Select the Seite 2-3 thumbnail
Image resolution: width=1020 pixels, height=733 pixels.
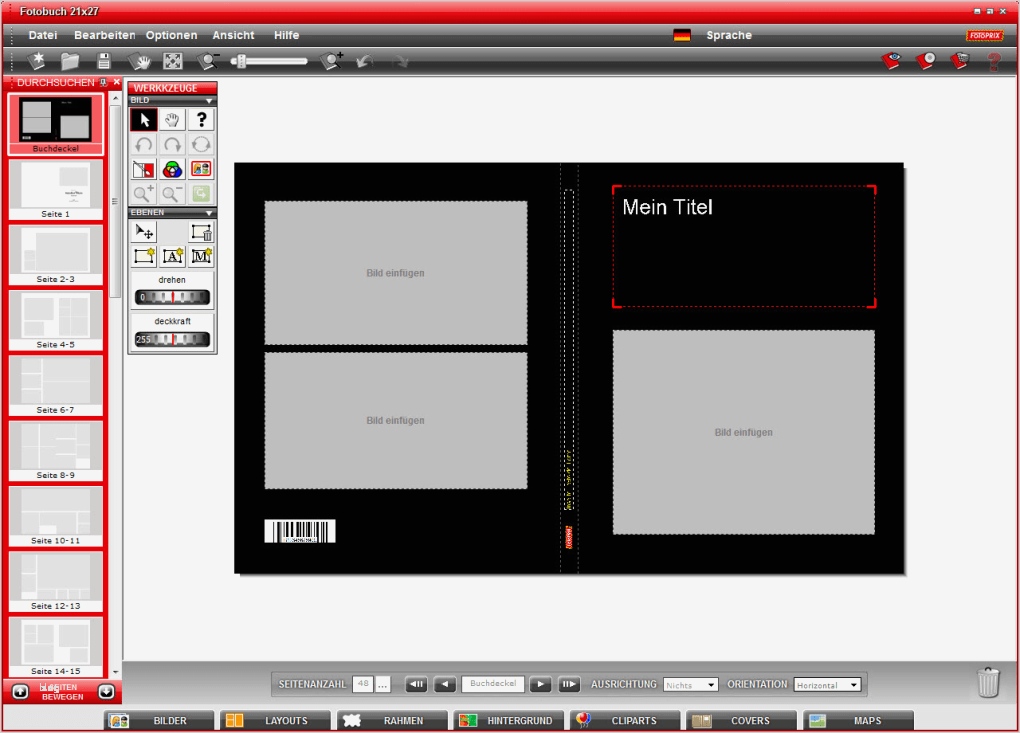point(56,255)
